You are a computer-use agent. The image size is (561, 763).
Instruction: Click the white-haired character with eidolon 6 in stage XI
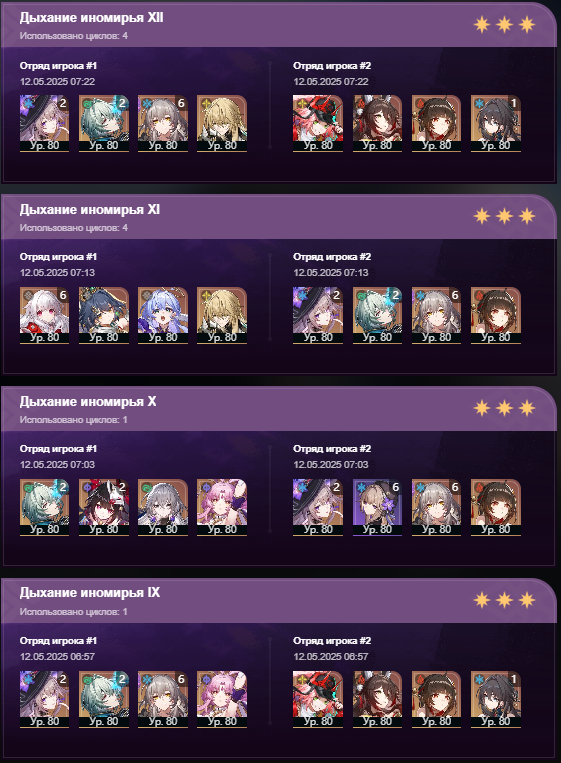44,315
